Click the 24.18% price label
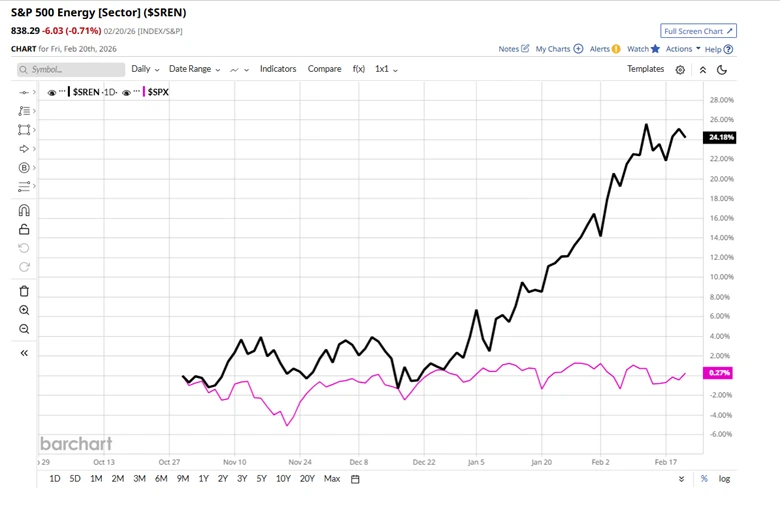Viewport: 780px width, 511px height. [719, 137]
